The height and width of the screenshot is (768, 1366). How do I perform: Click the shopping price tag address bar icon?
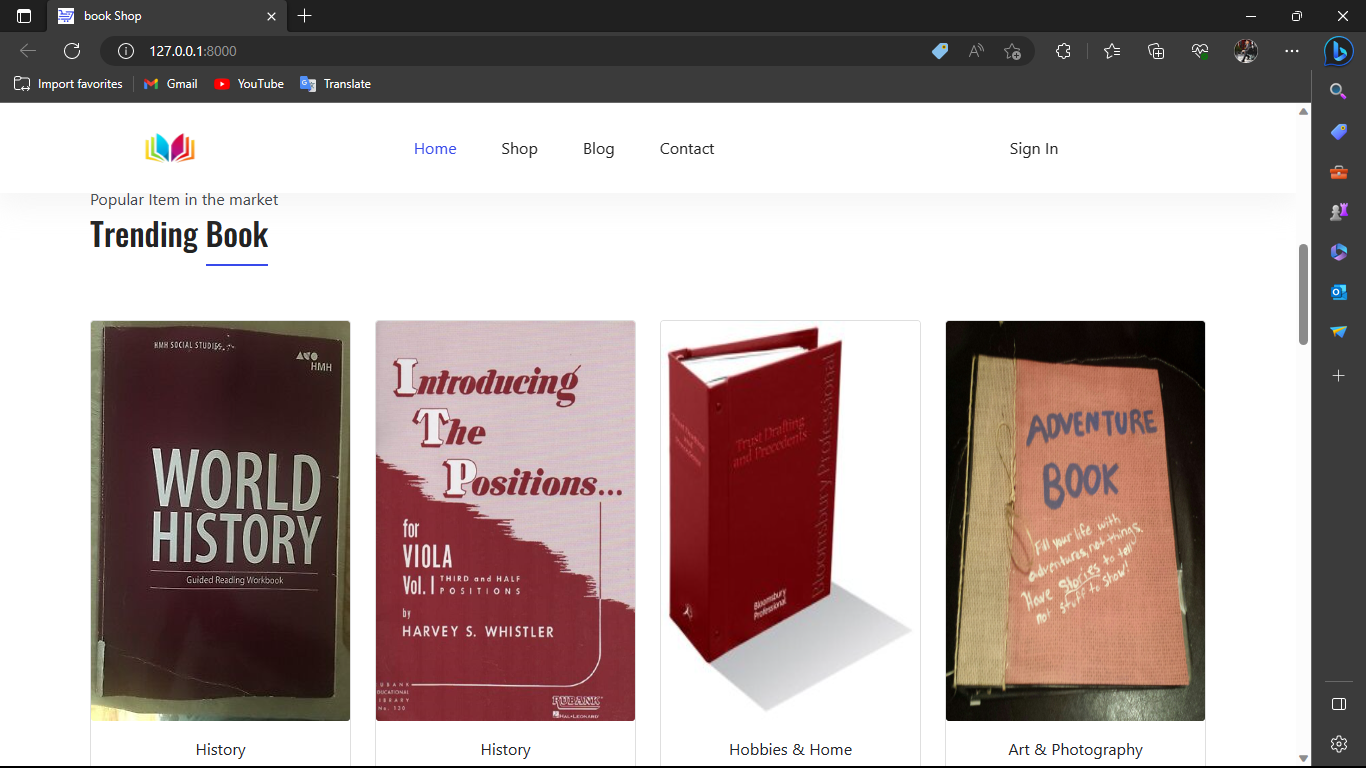[939, 51]
